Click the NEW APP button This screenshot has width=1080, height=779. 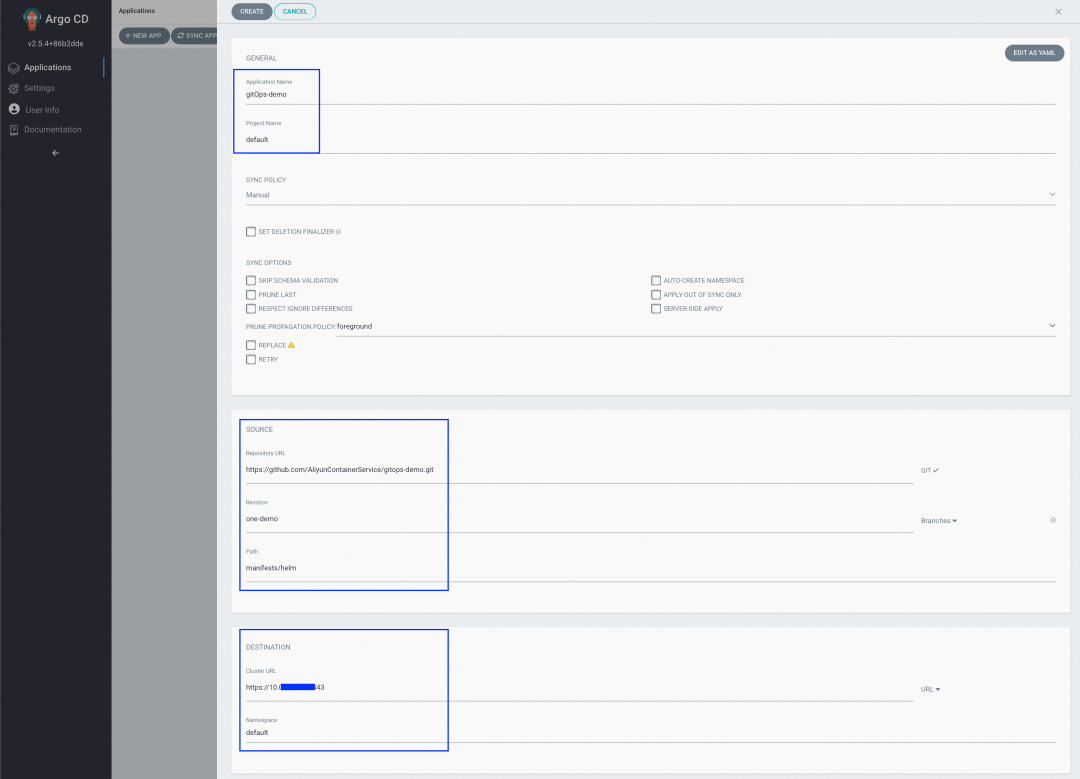tap(144, 36)
